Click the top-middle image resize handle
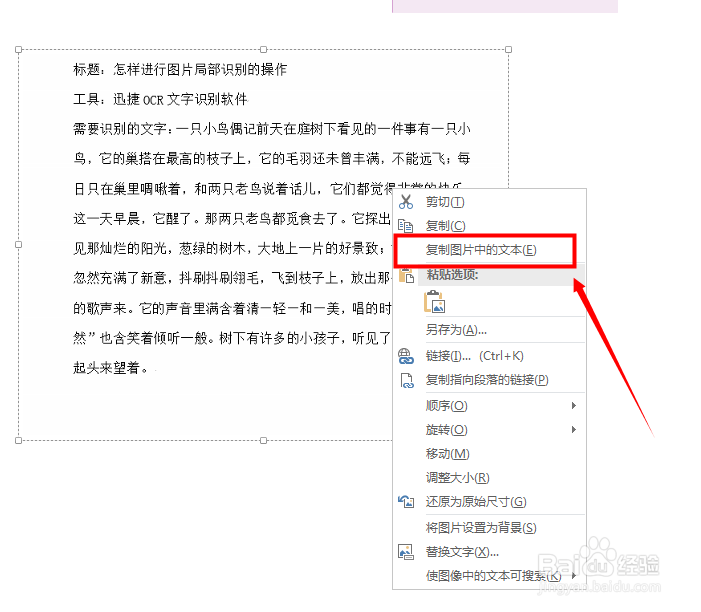 coord(263,50)
